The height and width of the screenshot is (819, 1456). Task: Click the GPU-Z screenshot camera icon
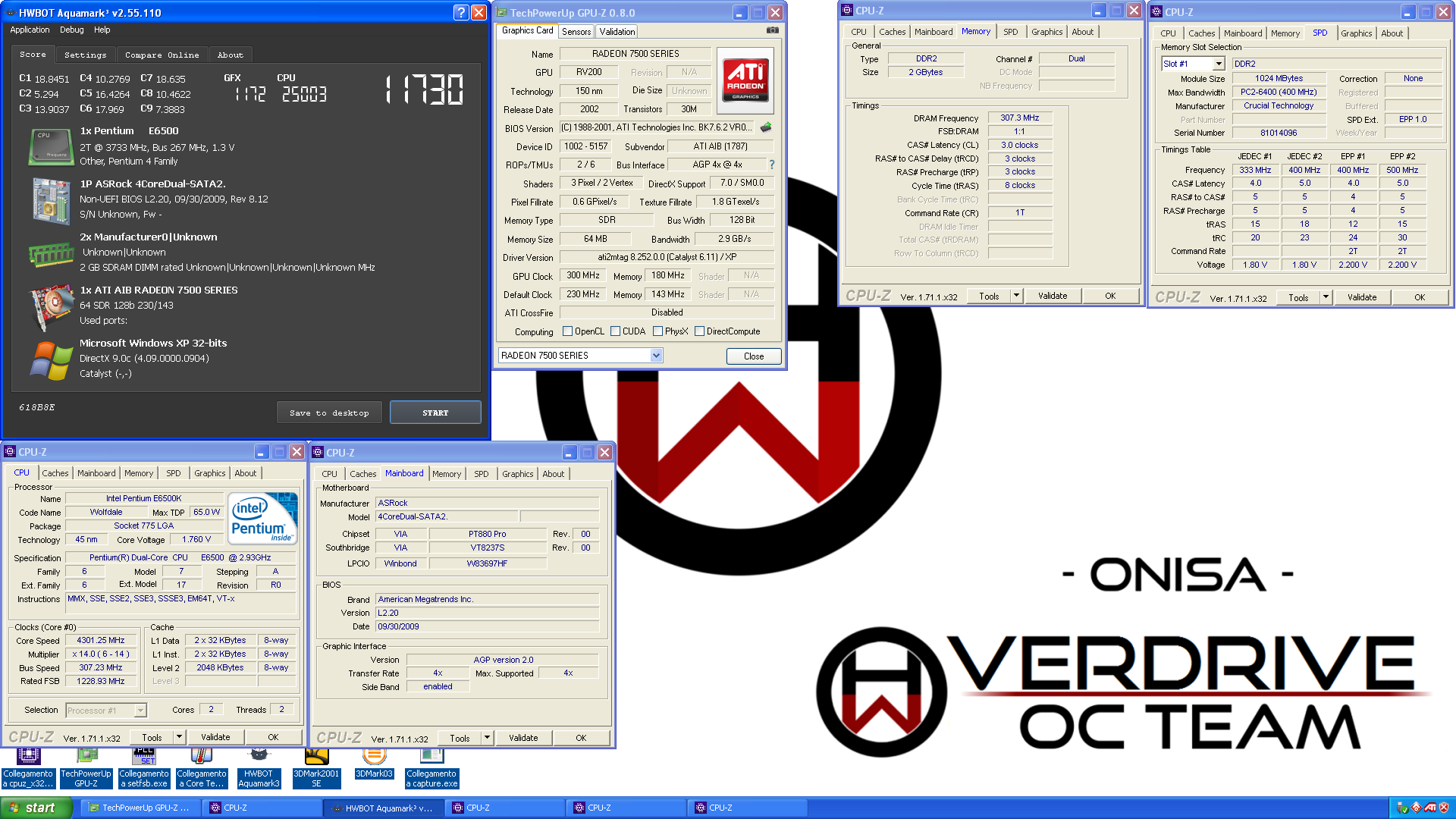(772, 30)
